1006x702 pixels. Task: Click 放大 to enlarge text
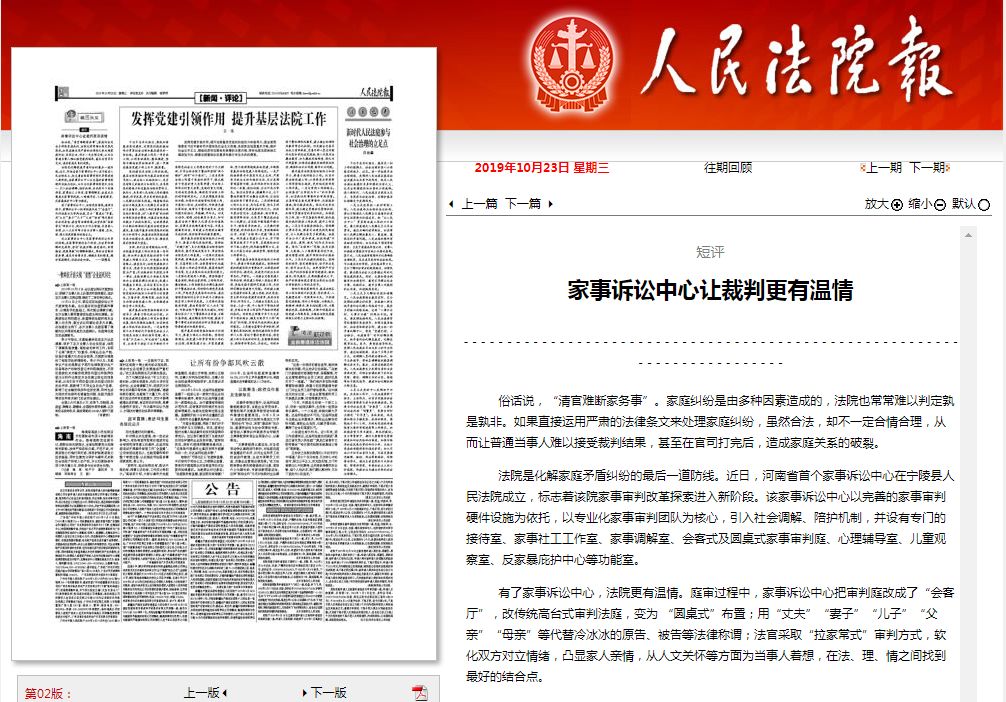coord(876,204)
